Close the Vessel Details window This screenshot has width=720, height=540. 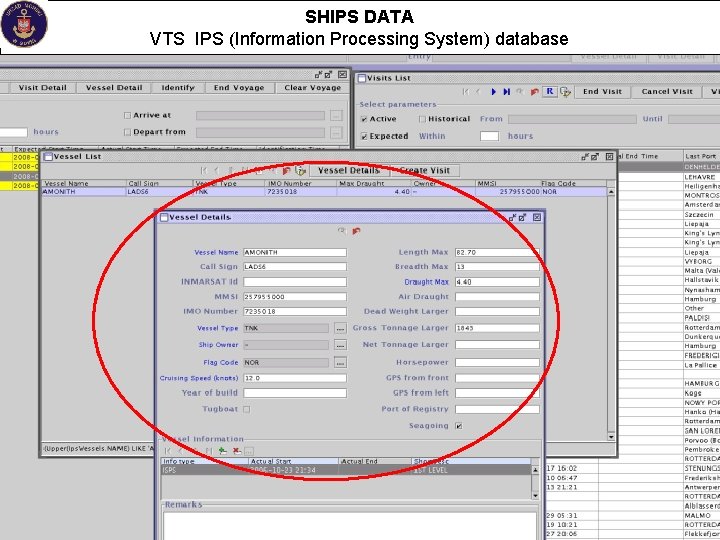[x=537, y=217]
